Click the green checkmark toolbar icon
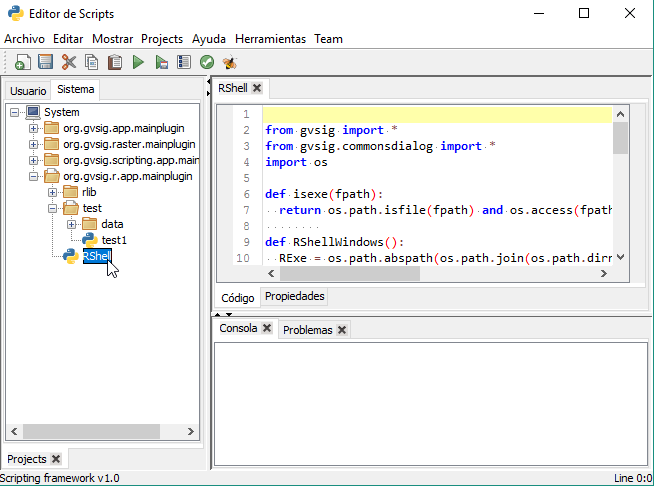Image resolution: width=654 pixels, height=486 pixels. point(207,63)
